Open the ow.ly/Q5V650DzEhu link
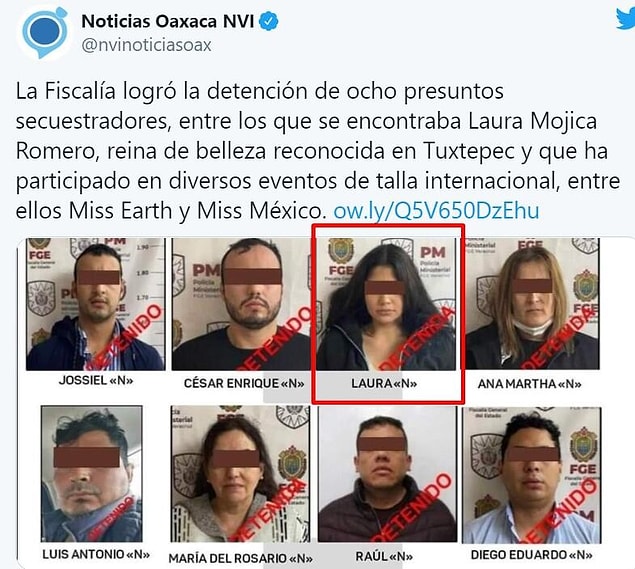 (x=436, y=211)
